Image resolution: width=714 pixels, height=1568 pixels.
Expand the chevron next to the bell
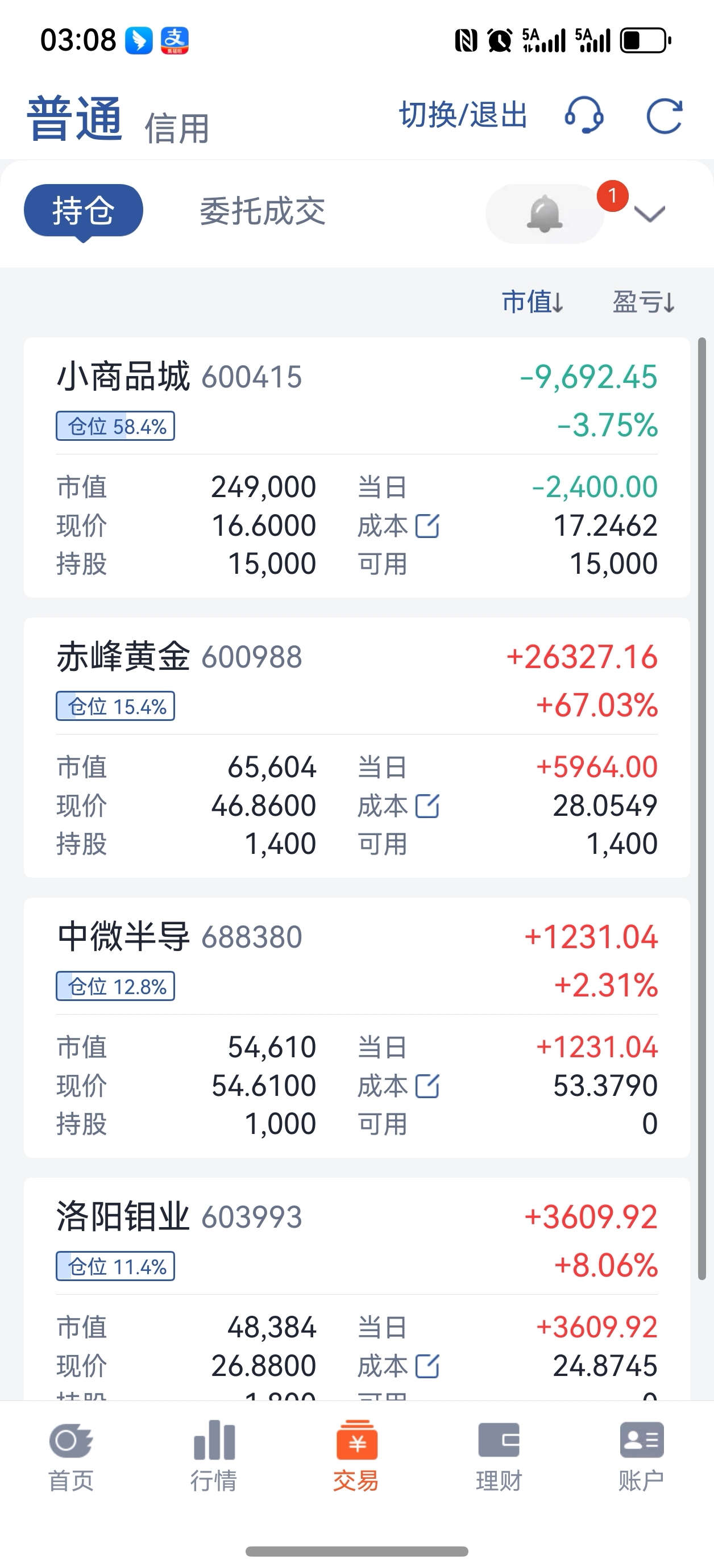[649, 214]
